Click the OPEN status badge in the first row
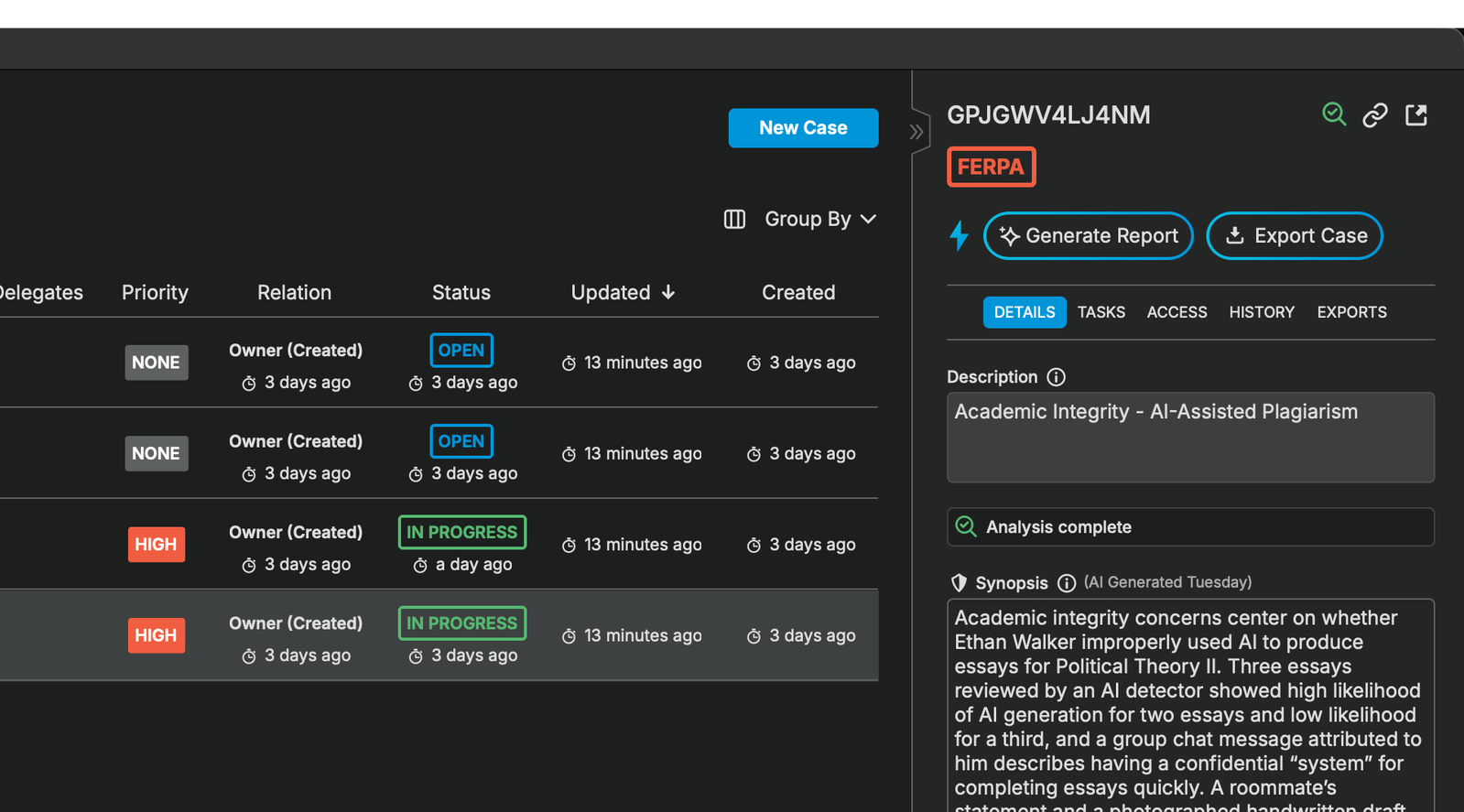This screenshot has height=812, width=1464. pyautogui.click(x=461, y=351)
